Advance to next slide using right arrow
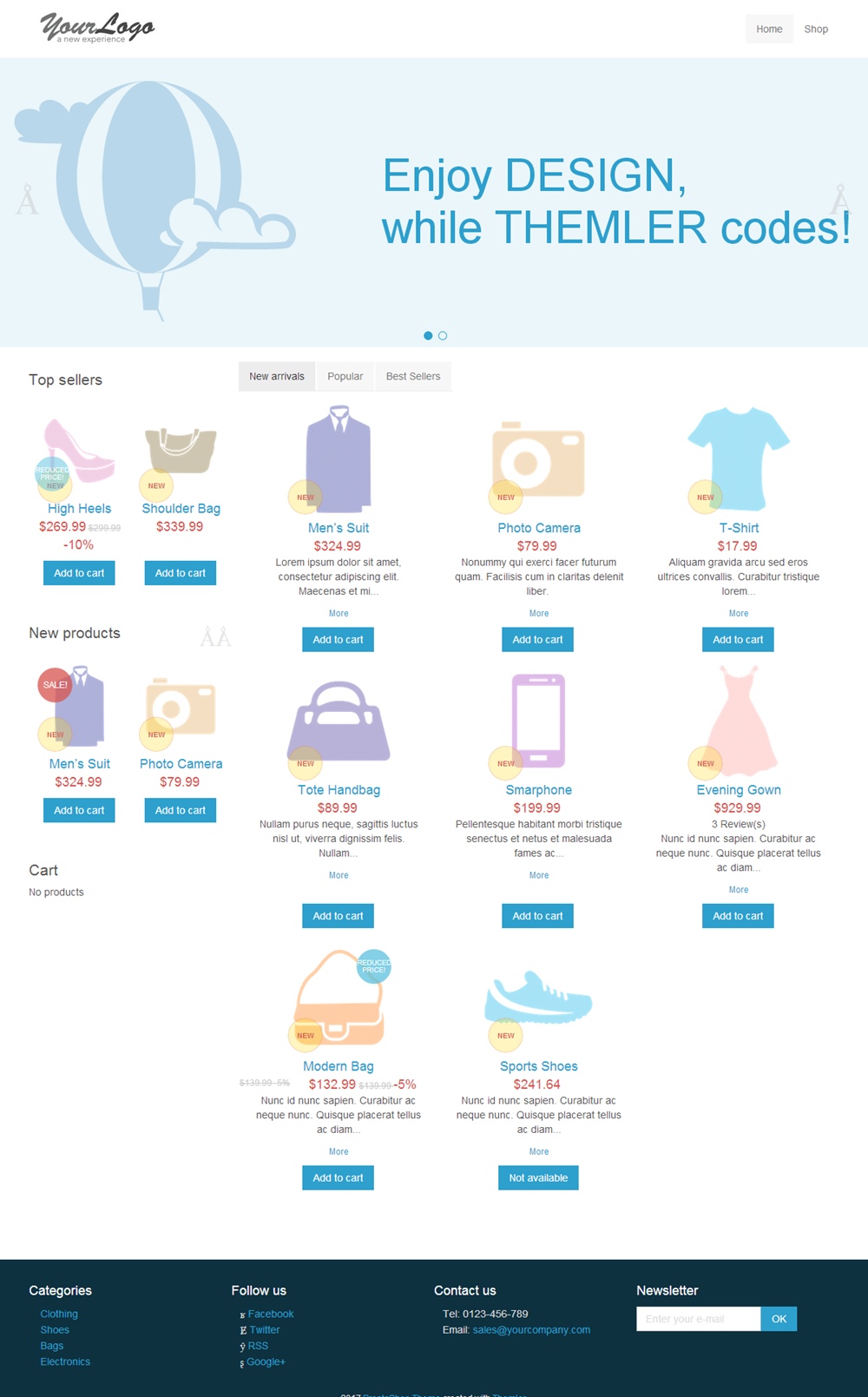Viewport: 868px width, 1397px height. [839, 201]
